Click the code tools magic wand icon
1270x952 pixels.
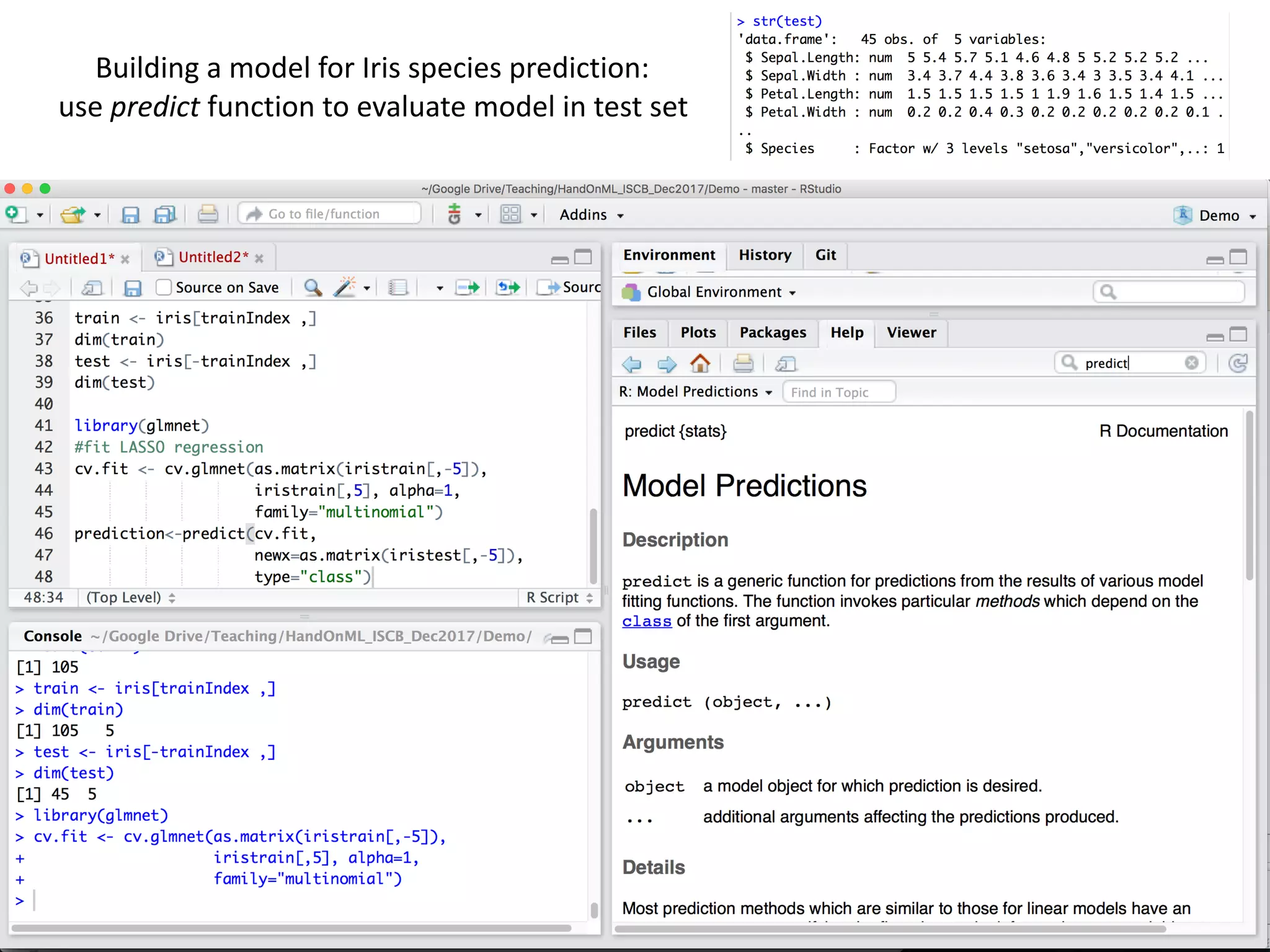pyautogui.click(x=345, y=287)
